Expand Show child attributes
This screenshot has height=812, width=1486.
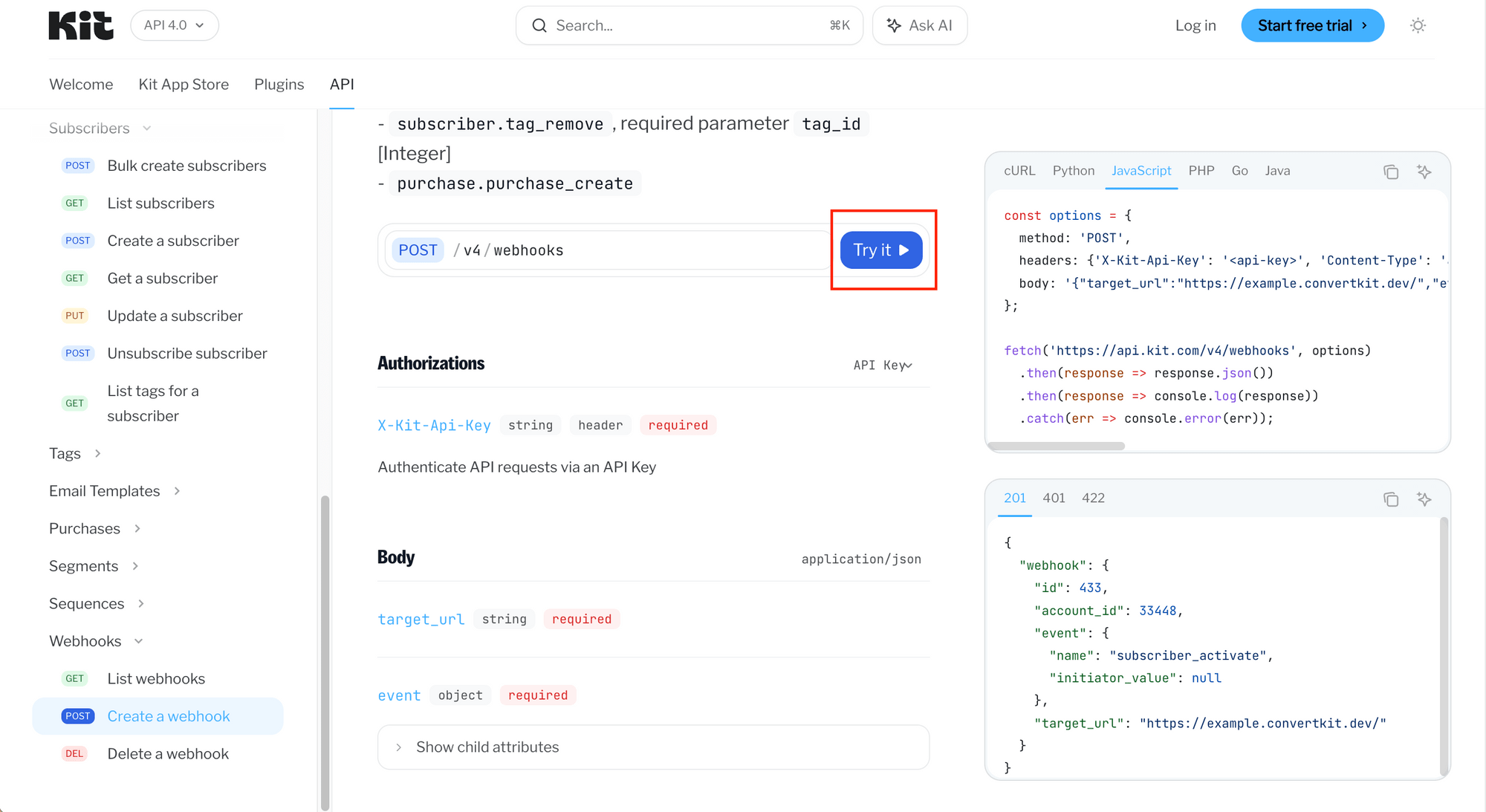[x=653, y=747]
